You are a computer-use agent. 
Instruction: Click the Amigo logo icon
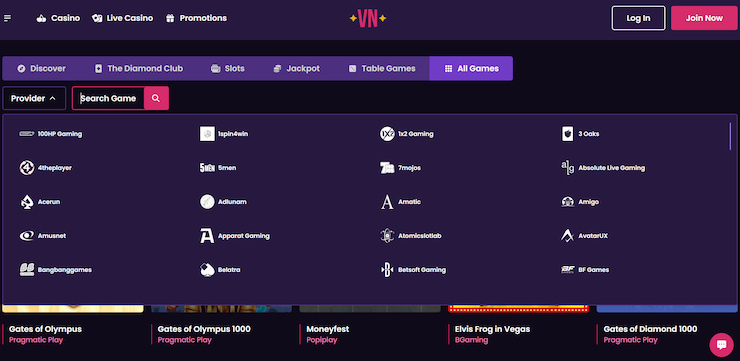[x=567, y=202]
